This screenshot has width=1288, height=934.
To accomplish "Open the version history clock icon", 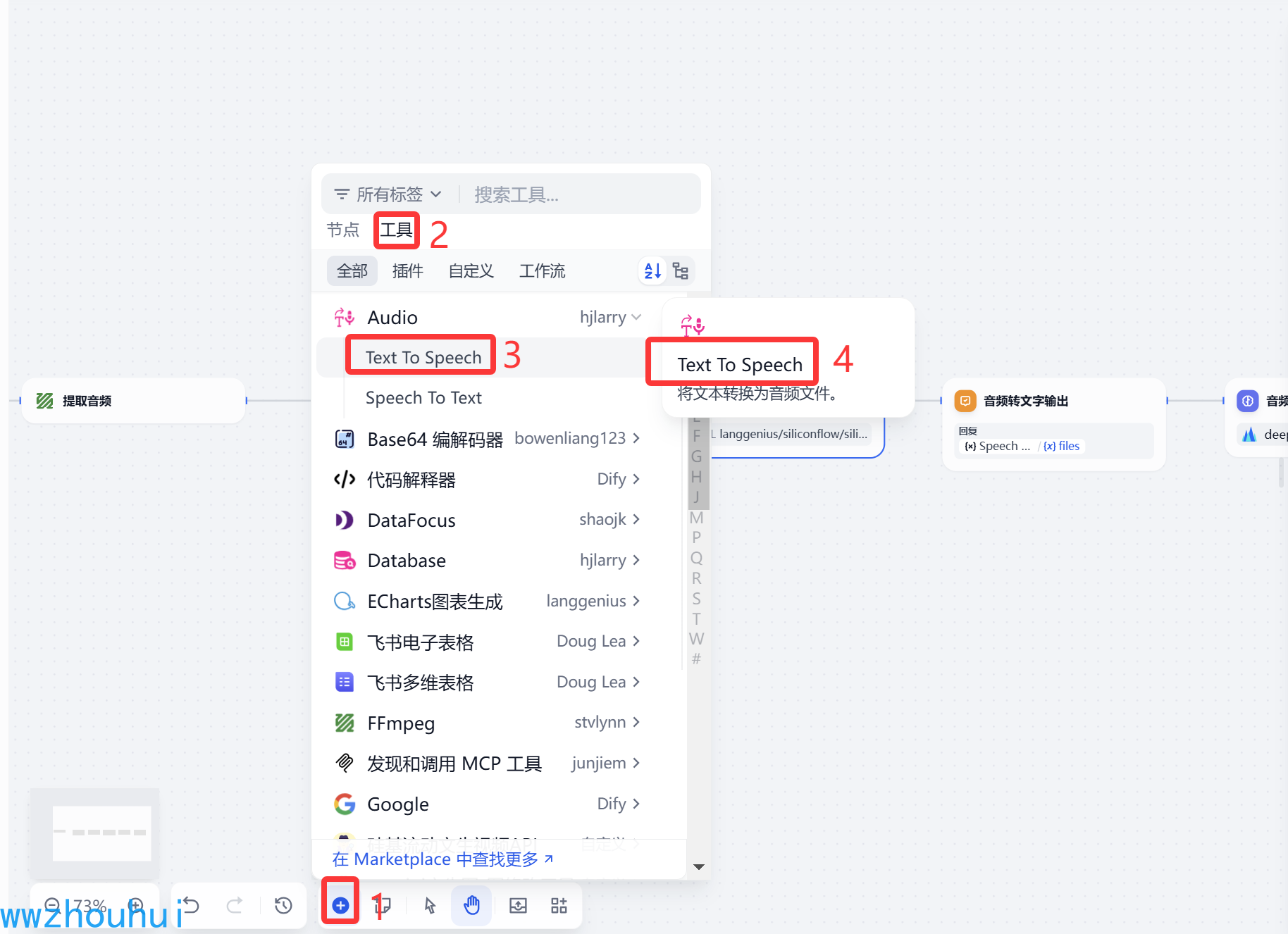I will 283,905.
